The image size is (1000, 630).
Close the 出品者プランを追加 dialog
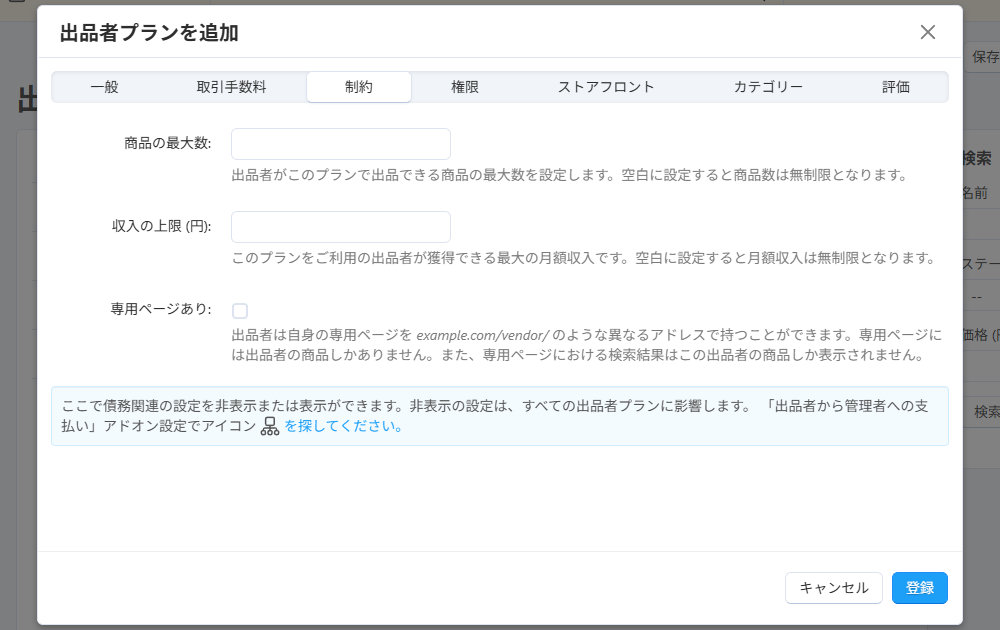tap(928, 32)
